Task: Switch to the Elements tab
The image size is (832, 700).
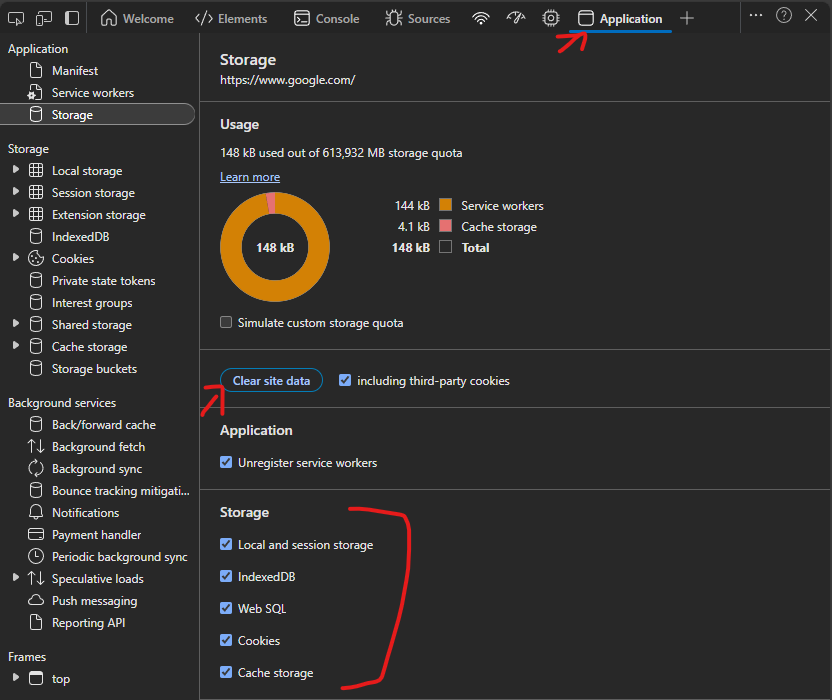Action: click(x=231, y=18)
